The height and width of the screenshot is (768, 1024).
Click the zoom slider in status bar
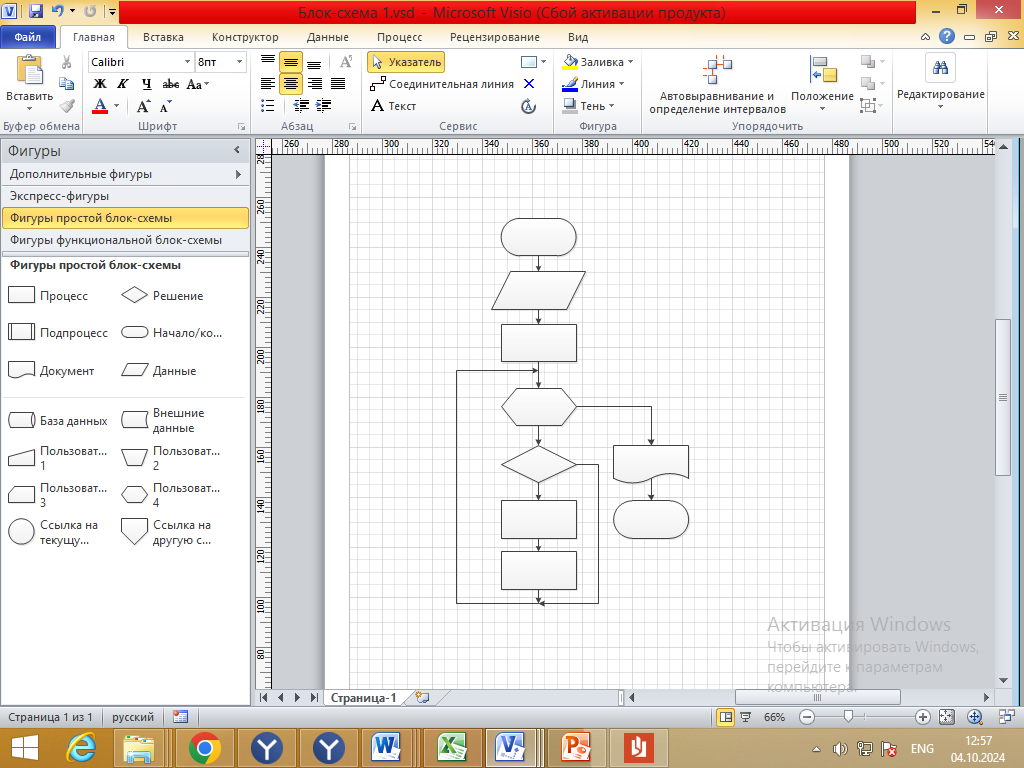point(849,717)
